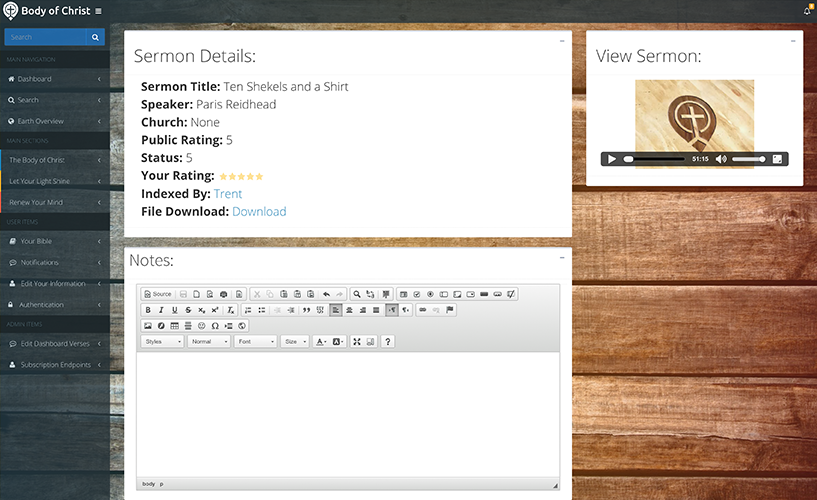
Task: Click the Link icon in editor toolbar
Action: click(423, 310)
